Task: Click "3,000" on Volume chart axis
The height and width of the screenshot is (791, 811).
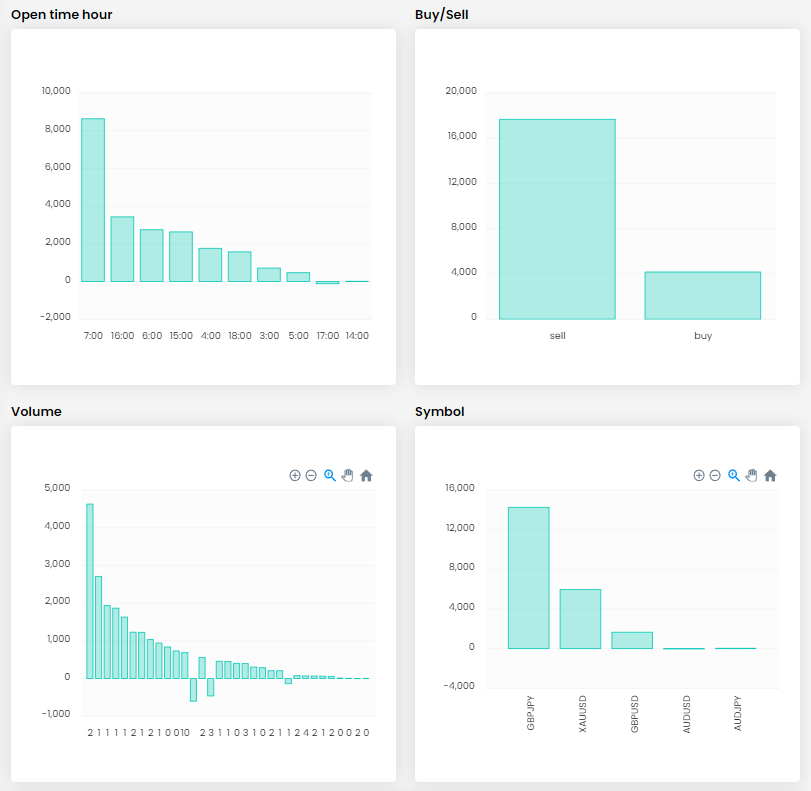Action: [57, 564]
